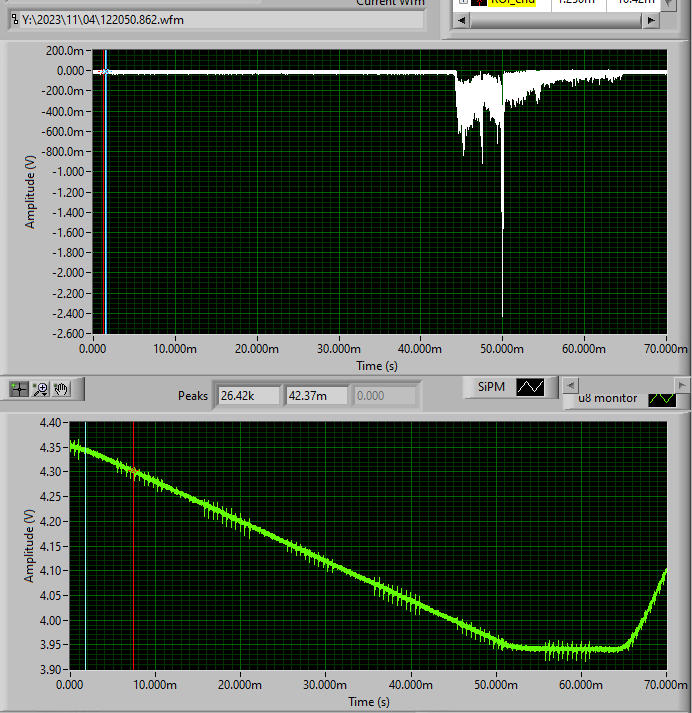Click the lower graph Amplitude (V) axis label
692x713 pixels.
pos(29,546)
